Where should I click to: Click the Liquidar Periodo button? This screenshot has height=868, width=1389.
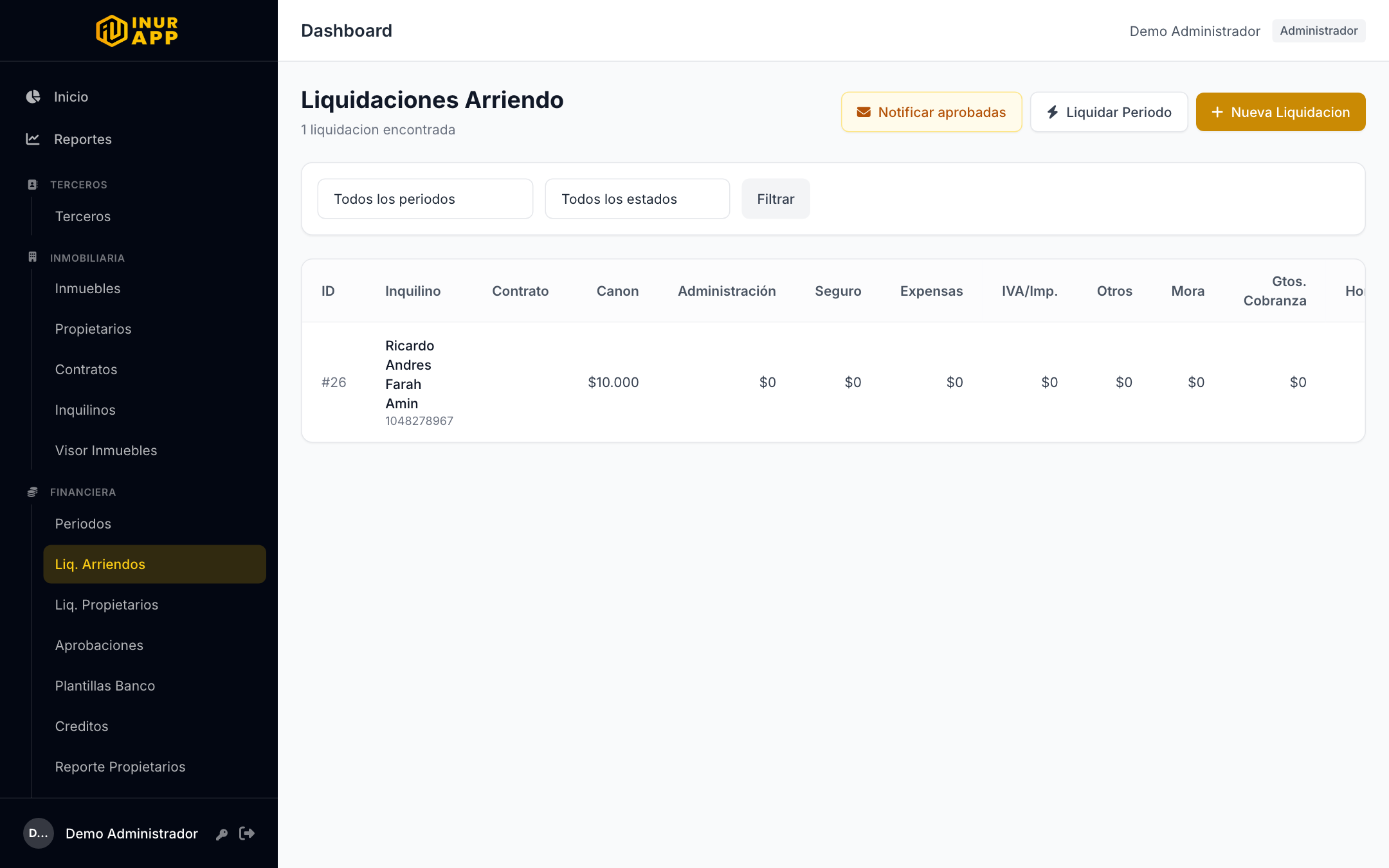[1109, 112]
